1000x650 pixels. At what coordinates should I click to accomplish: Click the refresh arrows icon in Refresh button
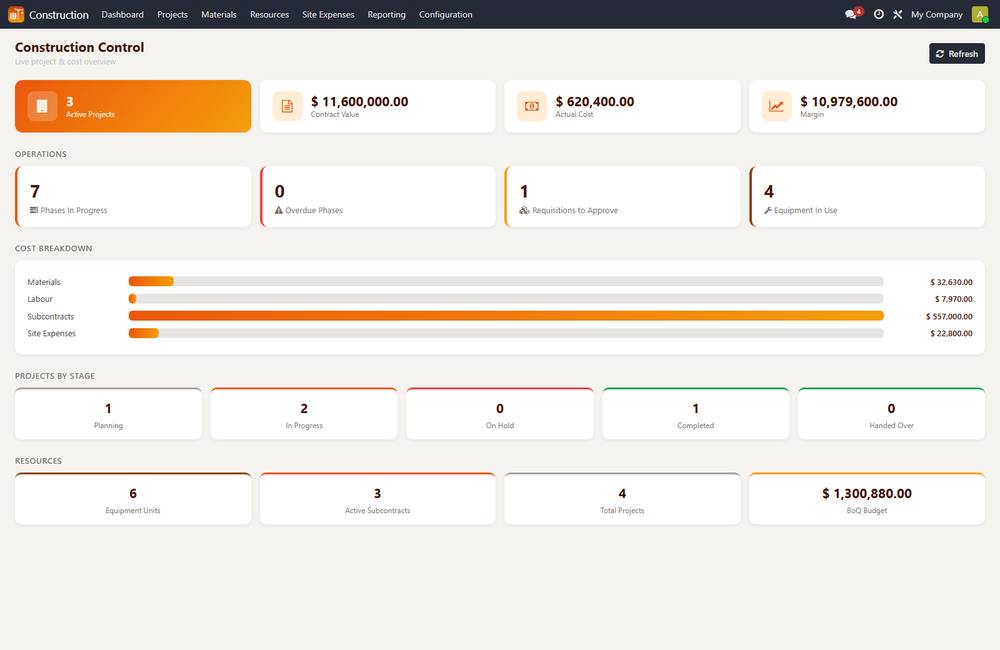coord(940,54)
